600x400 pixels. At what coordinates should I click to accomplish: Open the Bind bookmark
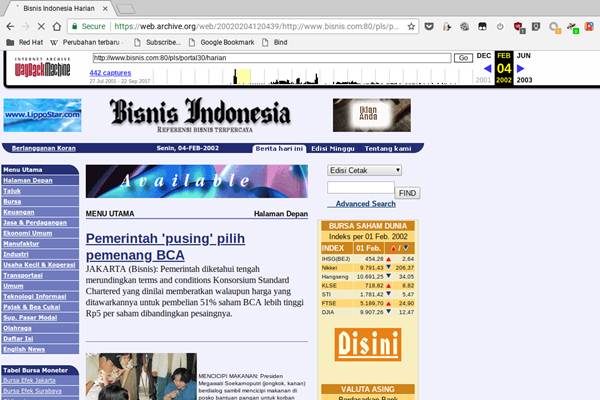pyautogui.click(x=275, y=42)
